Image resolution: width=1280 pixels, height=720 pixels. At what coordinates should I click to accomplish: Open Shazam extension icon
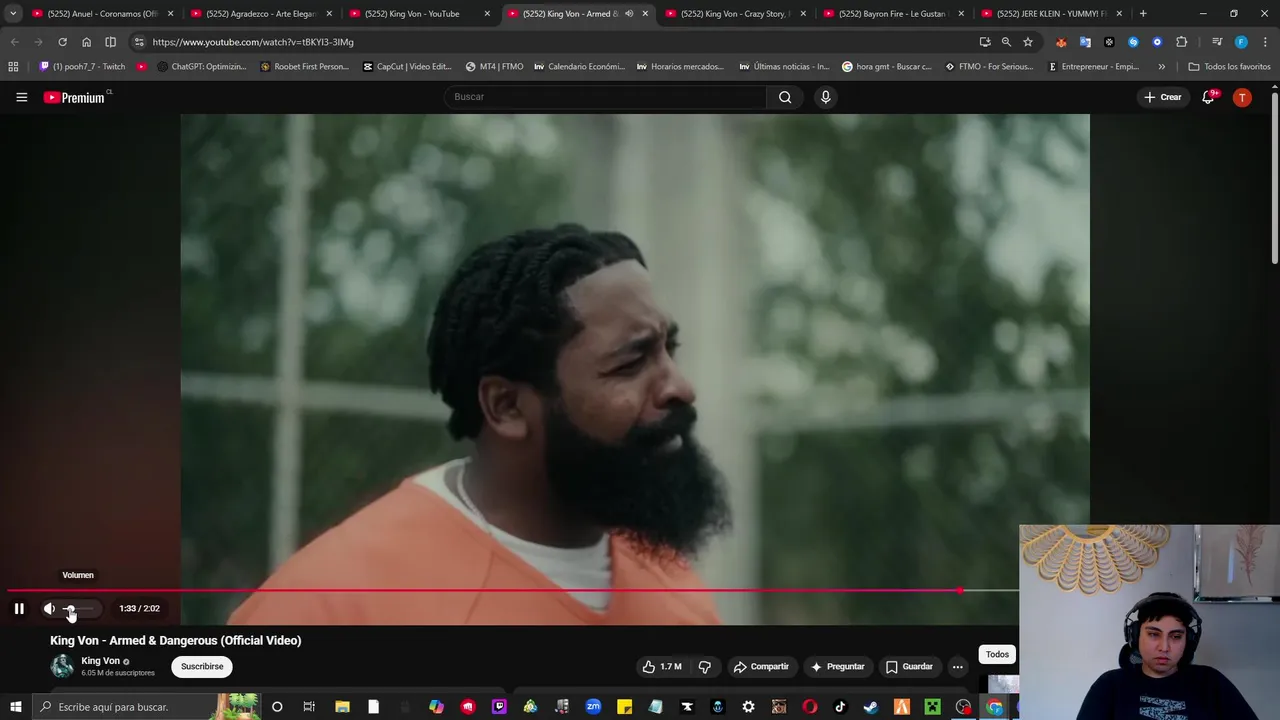1133,42
